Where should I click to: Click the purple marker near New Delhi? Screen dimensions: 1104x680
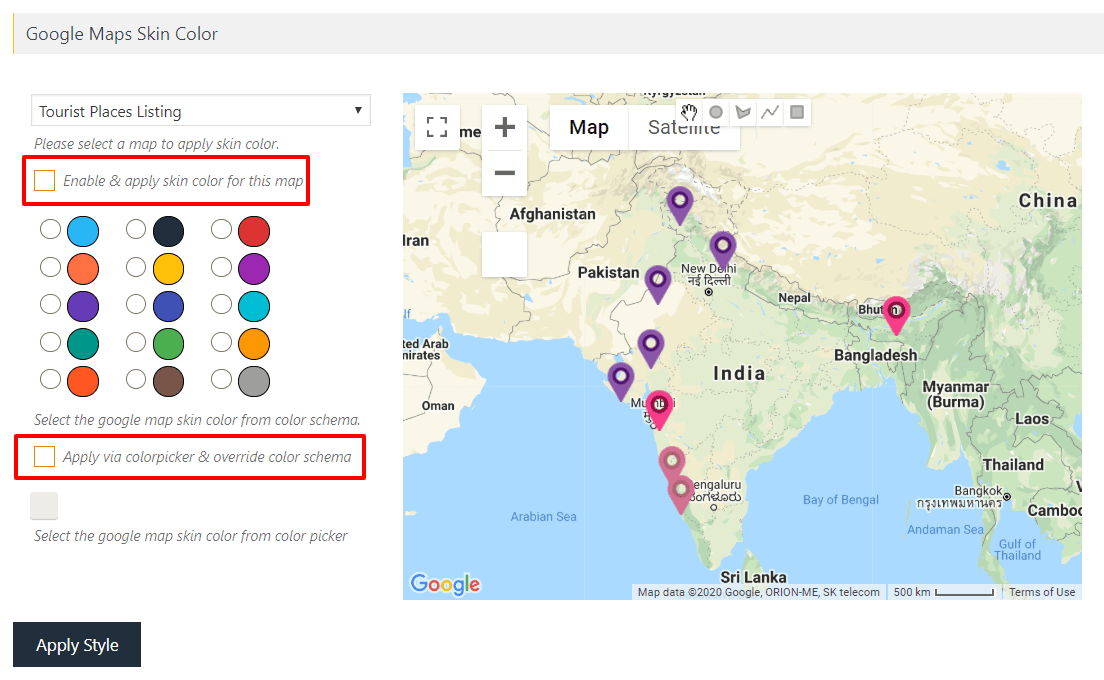coord(722,248)
